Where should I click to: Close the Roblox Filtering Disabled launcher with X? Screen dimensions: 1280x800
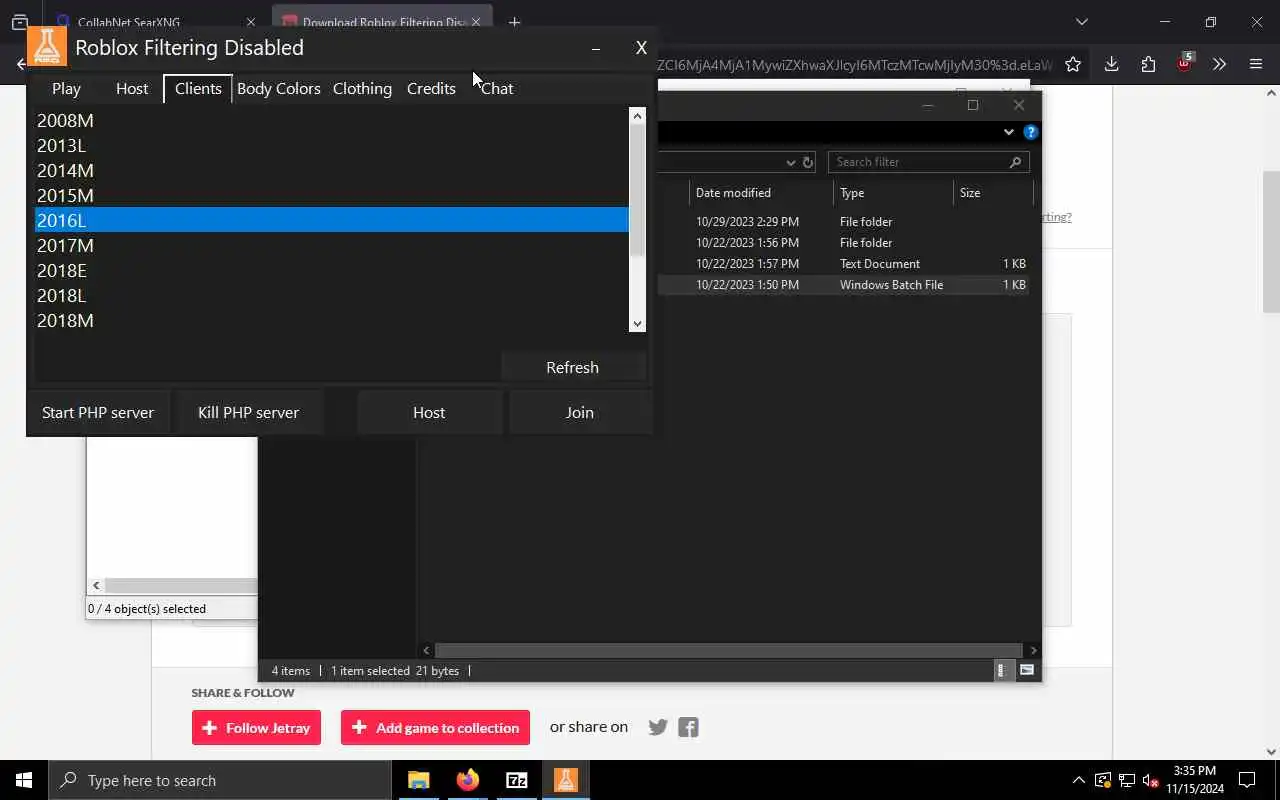(x=641, y=48)
